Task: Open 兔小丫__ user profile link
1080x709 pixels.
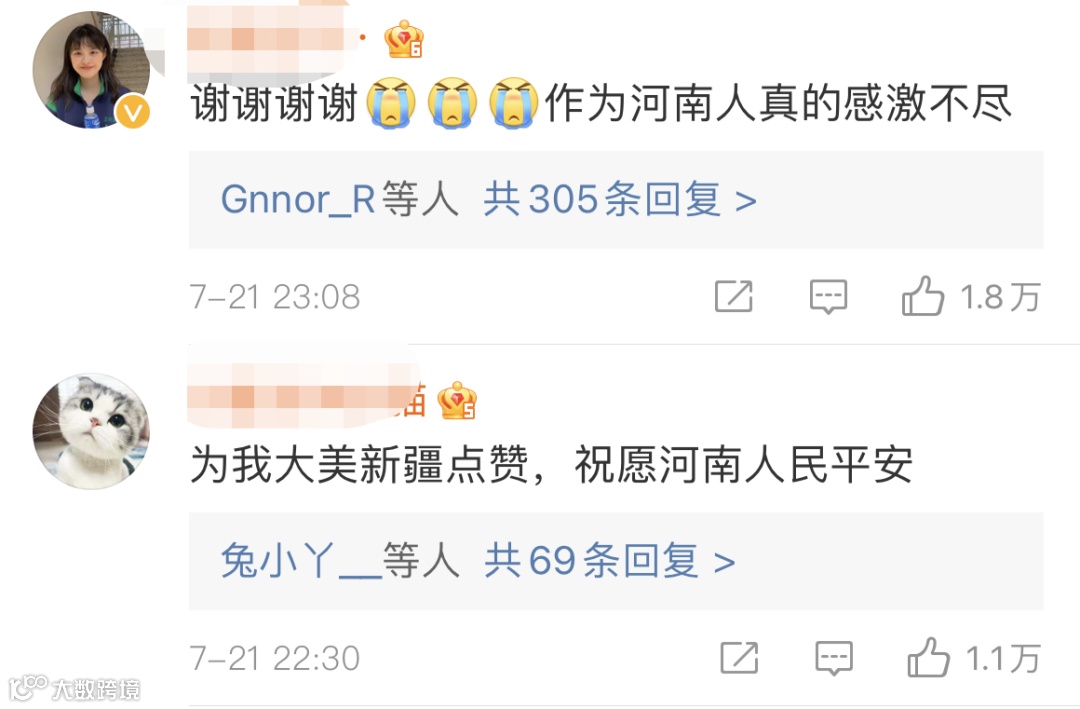Action: (301, 561)
